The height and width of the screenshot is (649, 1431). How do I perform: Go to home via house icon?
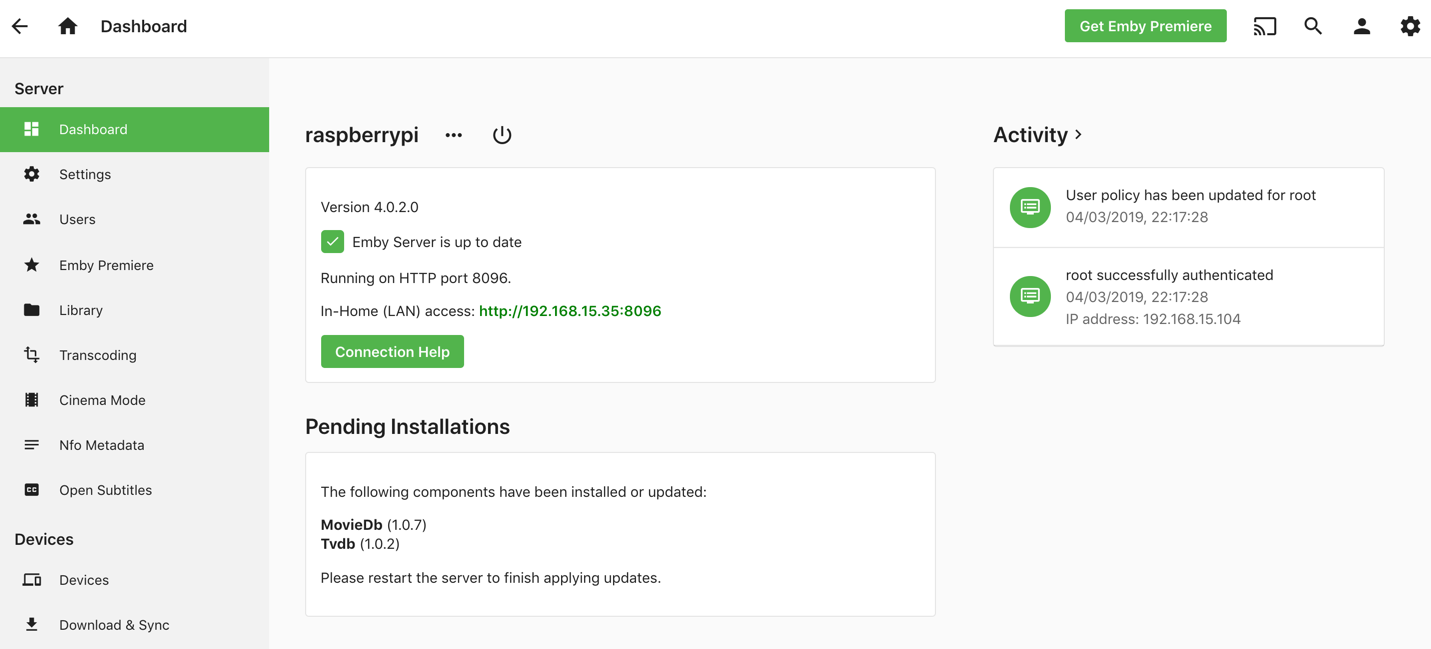(x=68, y=27)
